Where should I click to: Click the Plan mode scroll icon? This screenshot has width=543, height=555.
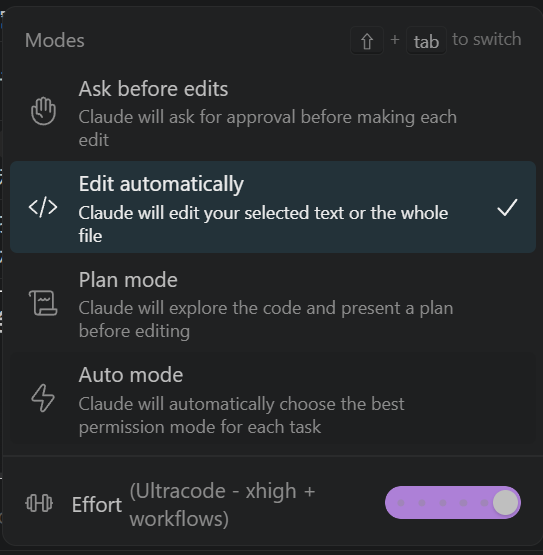[x=43, y=303]
